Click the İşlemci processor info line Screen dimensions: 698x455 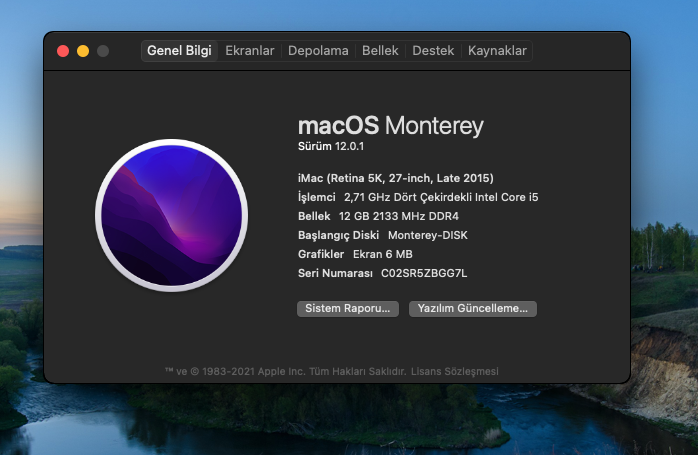(418, 197)
